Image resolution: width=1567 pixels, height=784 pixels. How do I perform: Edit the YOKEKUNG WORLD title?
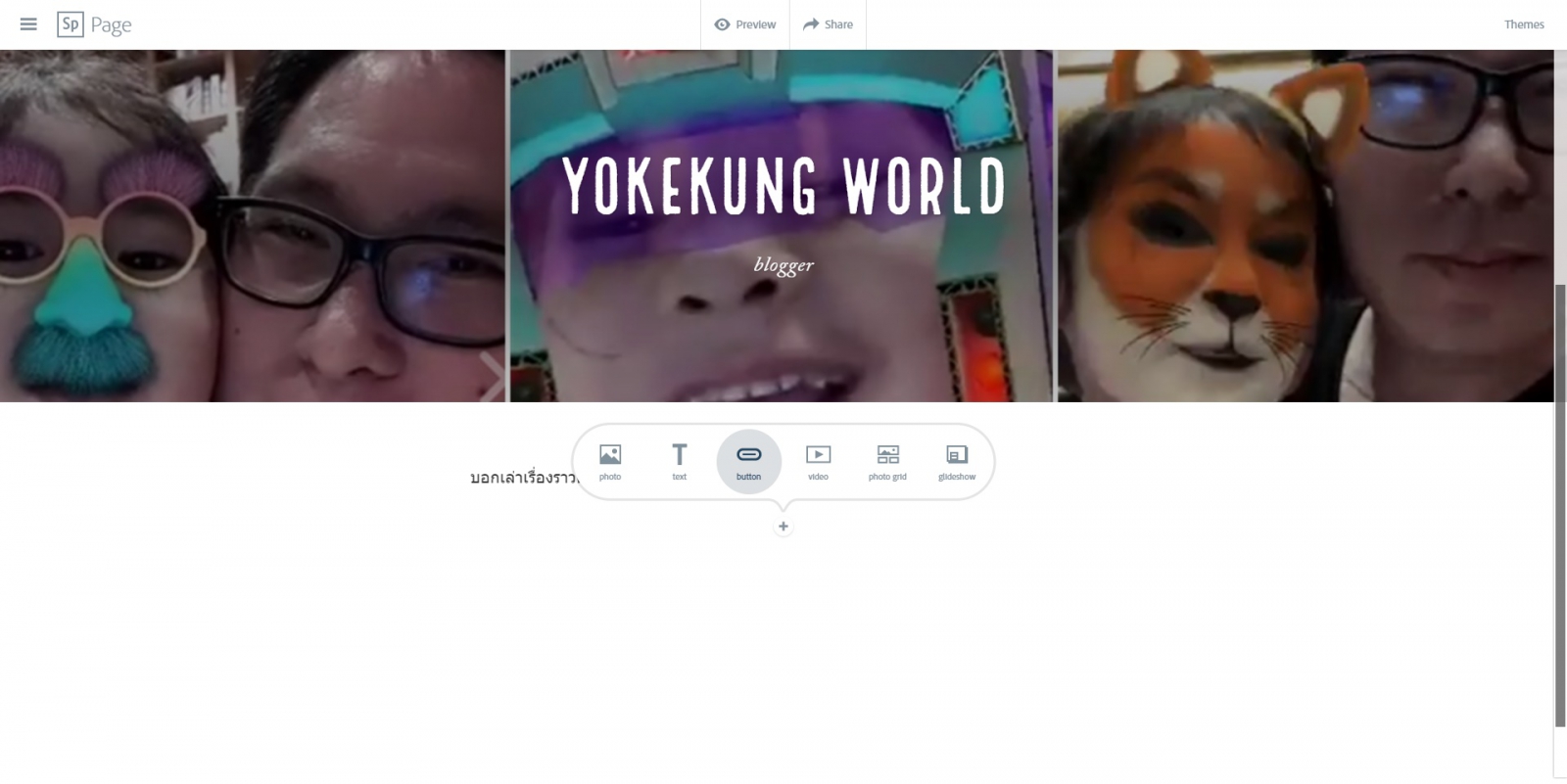click(783, 185)
